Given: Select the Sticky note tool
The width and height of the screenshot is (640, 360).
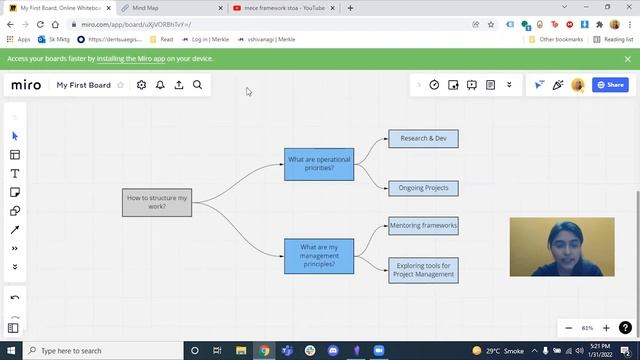Looking at the screenshot, I should point(15,192).
